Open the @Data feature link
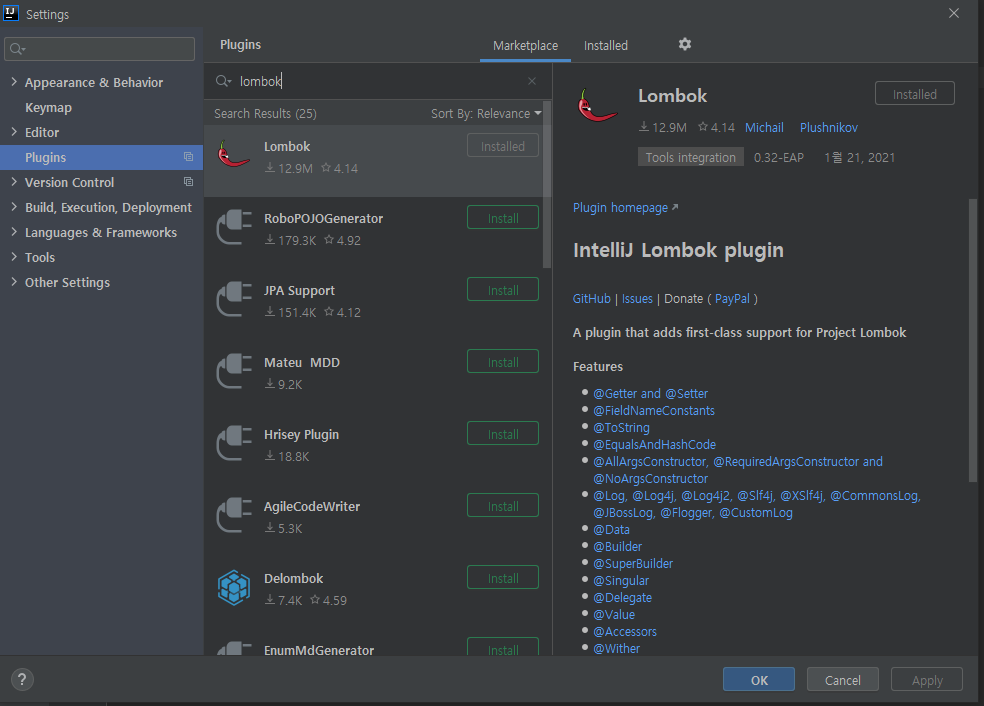The width and height of the screenshot is (984, 706). pos(611,530)
